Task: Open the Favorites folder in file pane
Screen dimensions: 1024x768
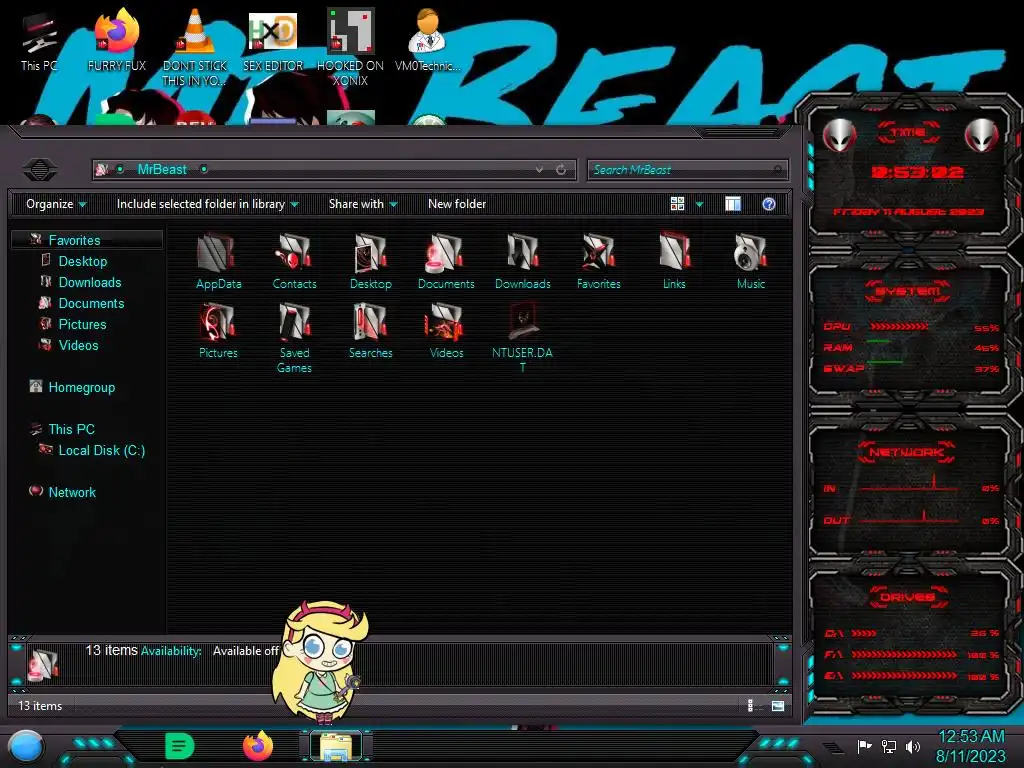Action: point(598,261)
